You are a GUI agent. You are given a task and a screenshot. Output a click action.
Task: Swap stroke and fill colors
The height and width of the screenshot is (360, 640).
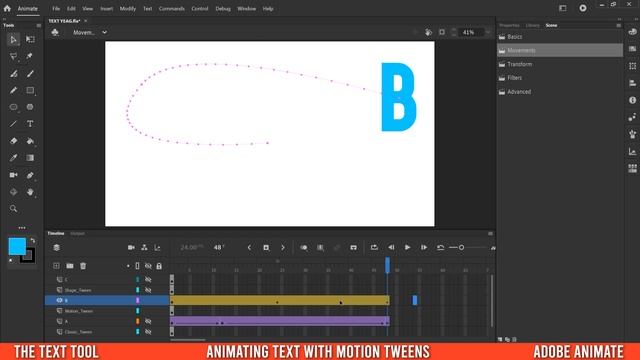(33, 240)
